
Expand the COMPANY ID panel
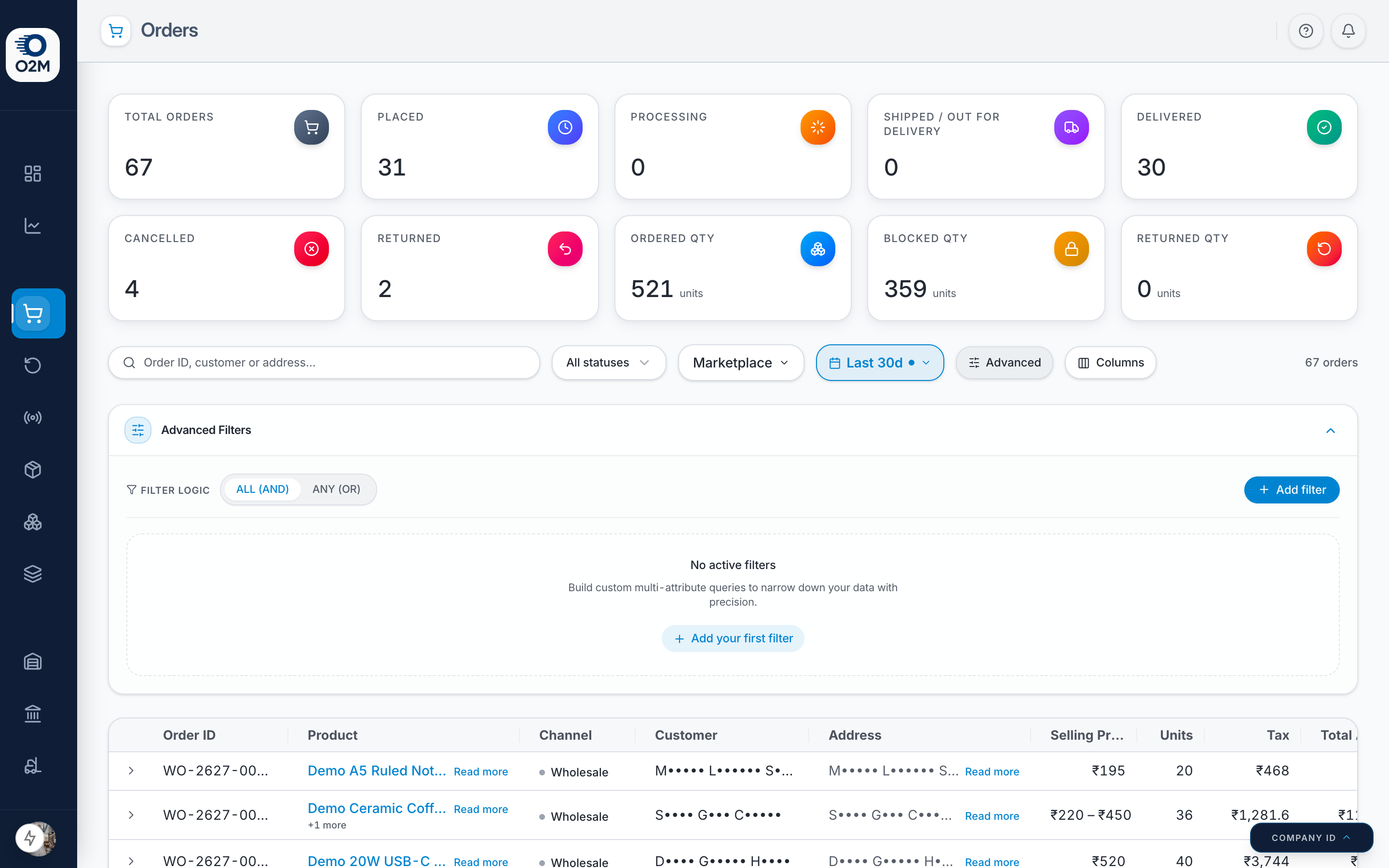coord(1311,838)
